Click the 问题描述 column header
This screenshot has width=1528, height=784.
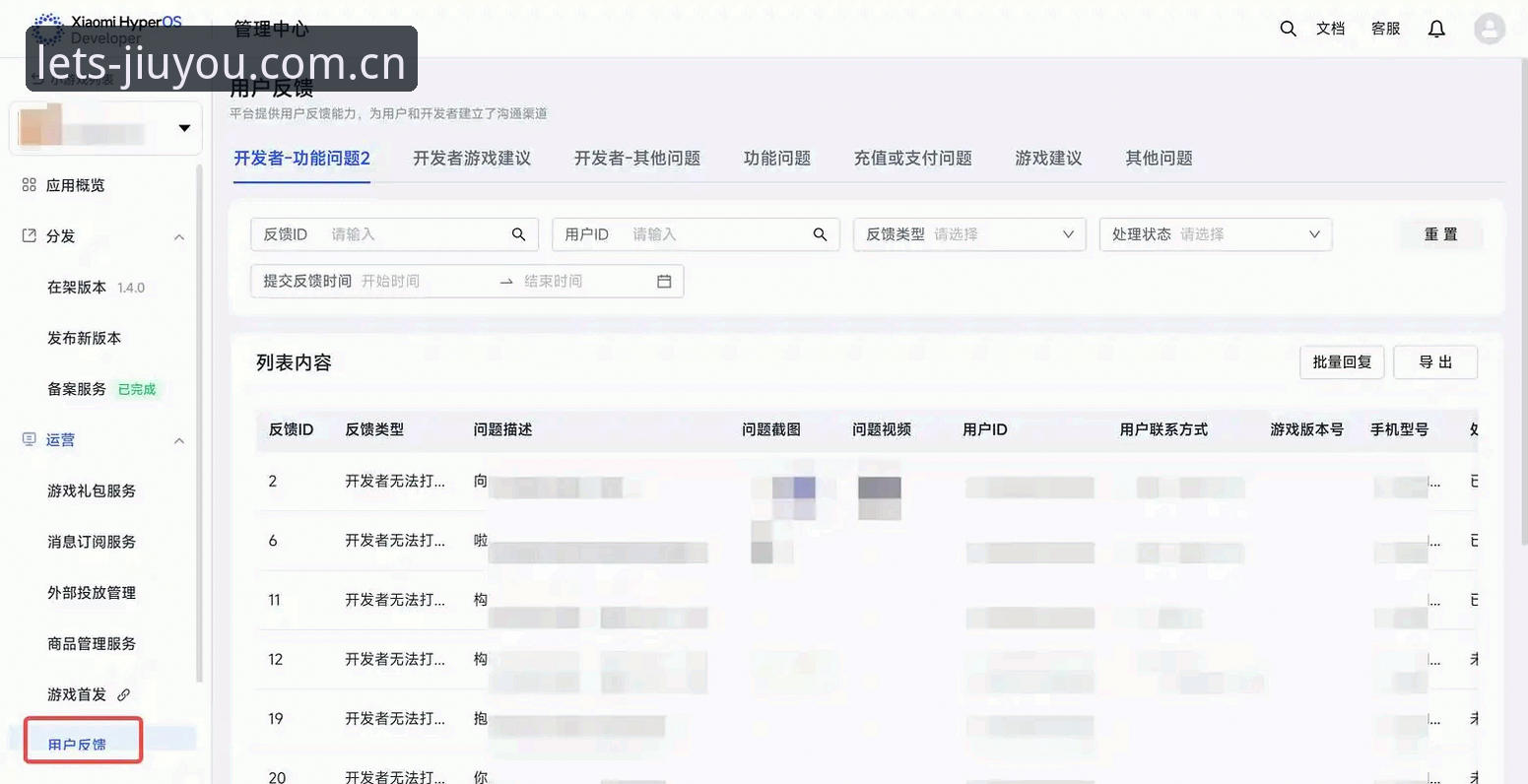[502, 429]
